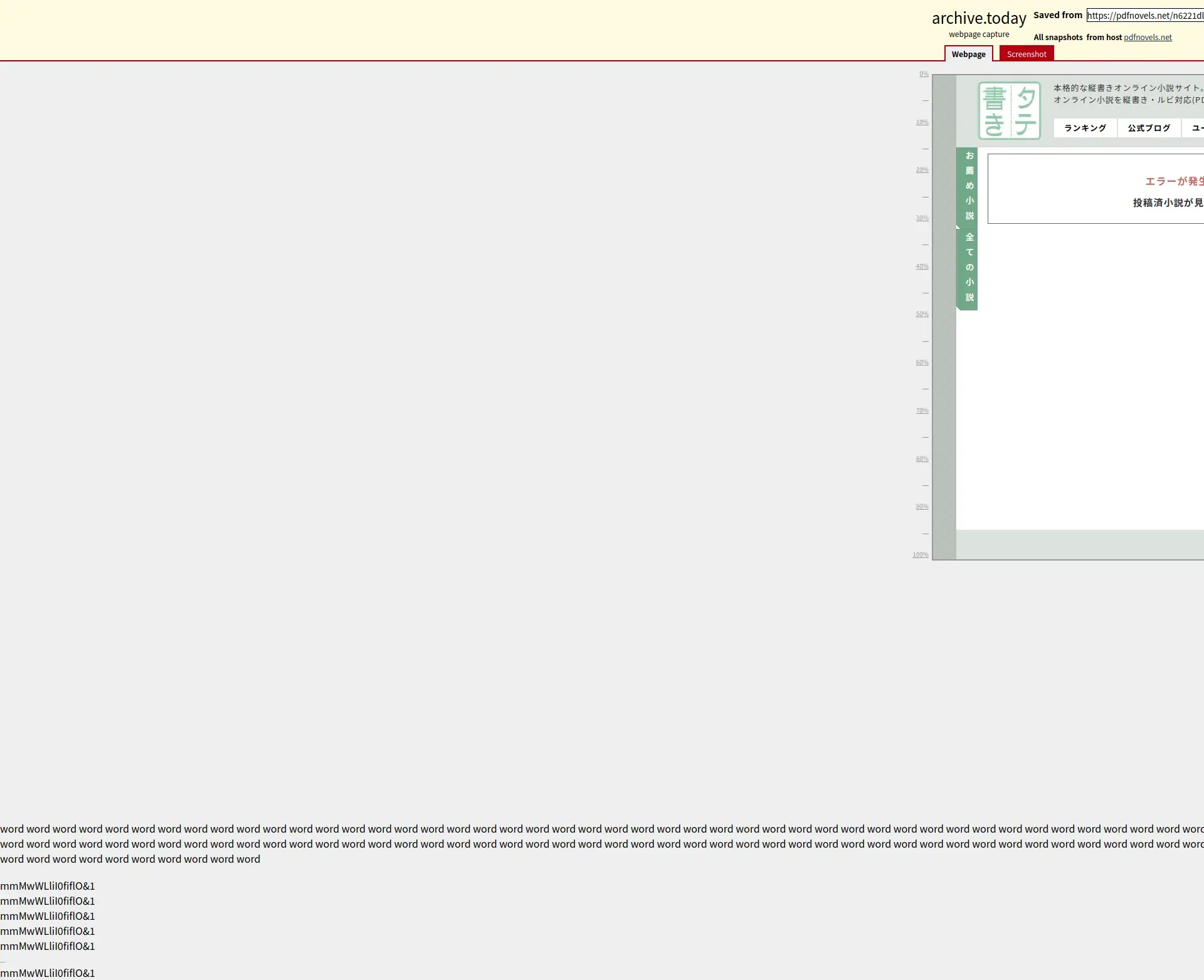Jump to the 40% scroll marker
Viewport: 1204px width, 980px height.
coord(922,266)
